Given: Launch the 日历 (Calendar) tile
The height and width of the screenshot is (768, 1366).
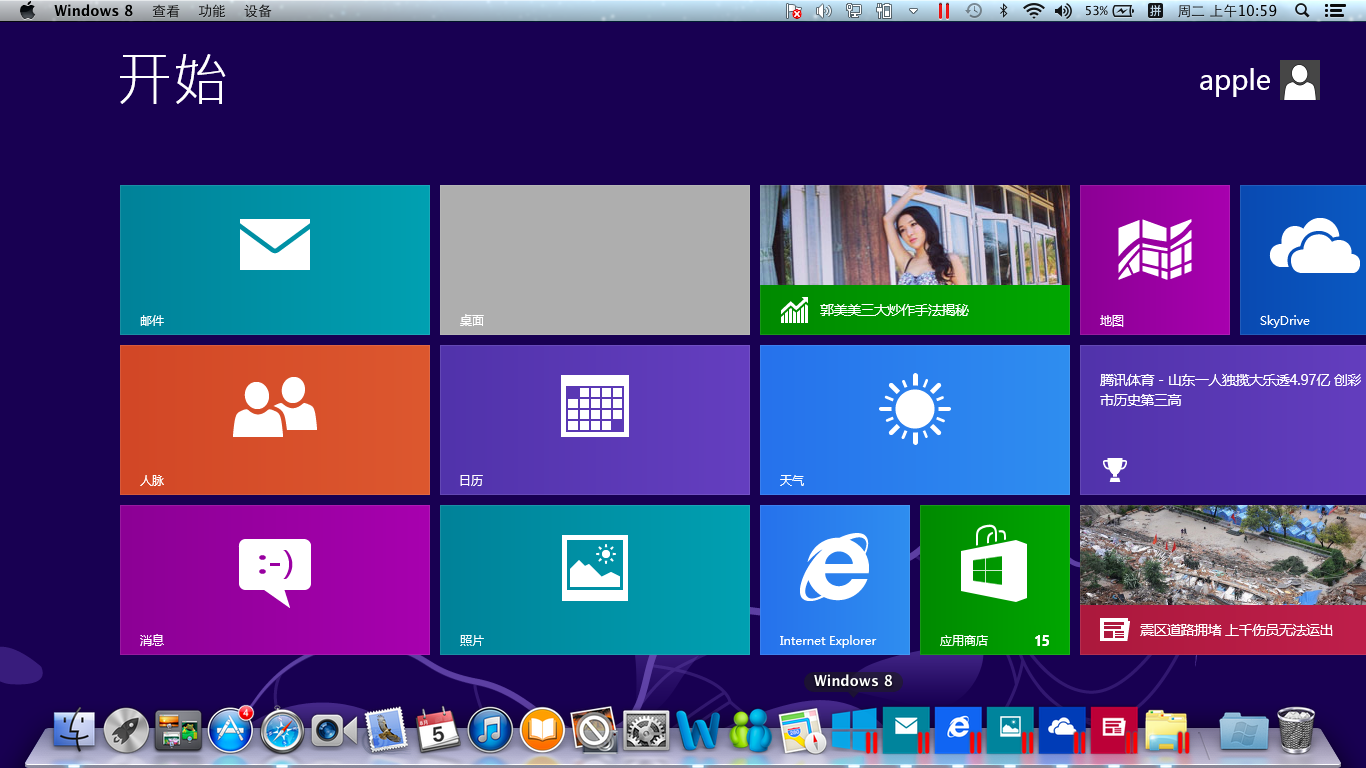Looking at the screenshot, I should click(x=594, y=419).
